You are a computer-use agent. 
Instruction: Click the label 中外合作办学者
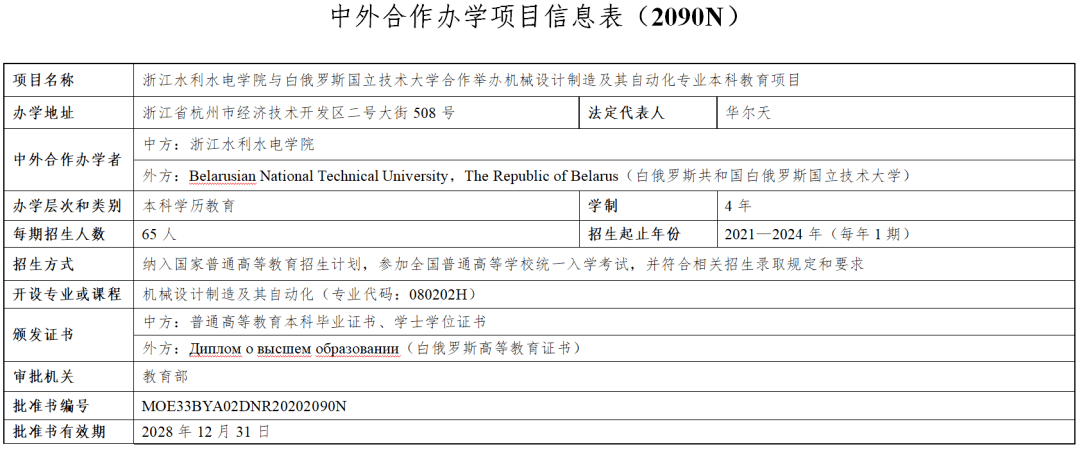68,160
